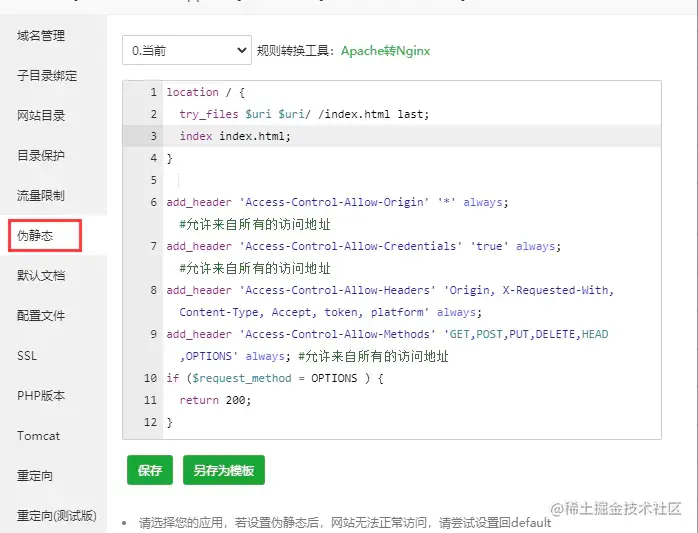Open the 重定向(测试版) tab
The width and height of the screenshot is (698, 533).
coord(57,515)
